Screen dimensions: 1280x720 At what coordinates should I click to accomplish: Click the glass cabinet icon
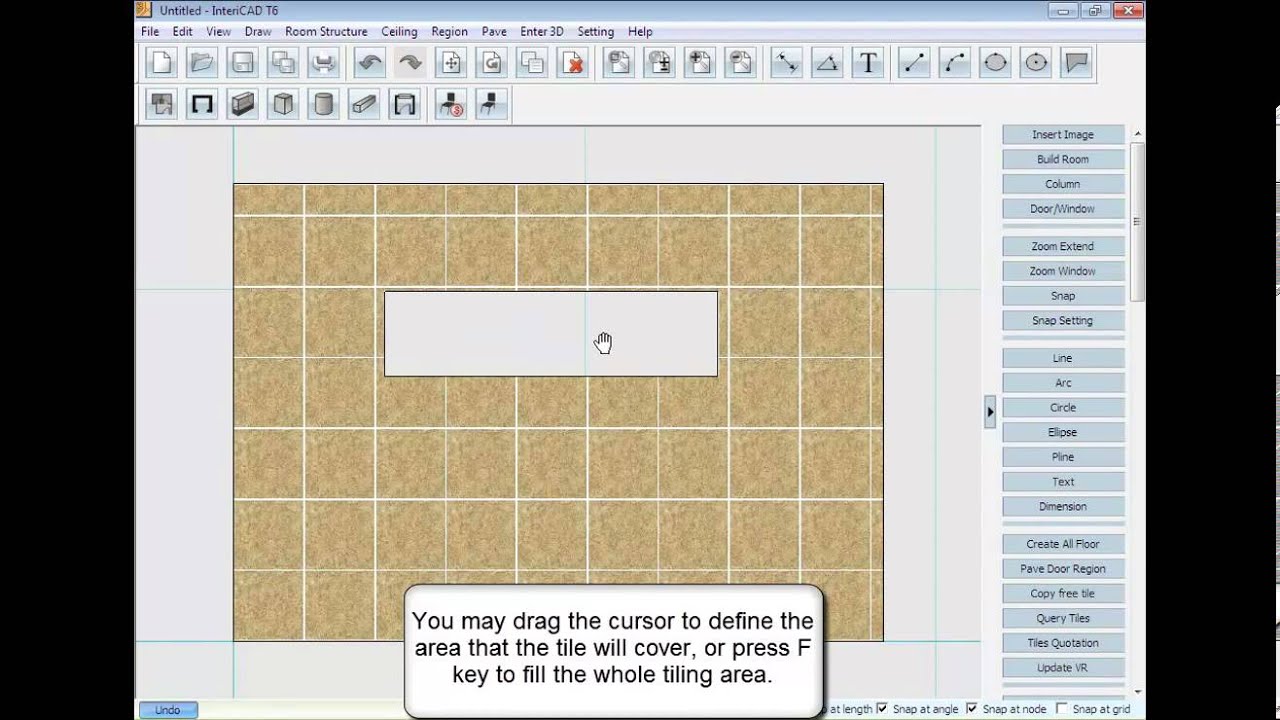[242, 104]
